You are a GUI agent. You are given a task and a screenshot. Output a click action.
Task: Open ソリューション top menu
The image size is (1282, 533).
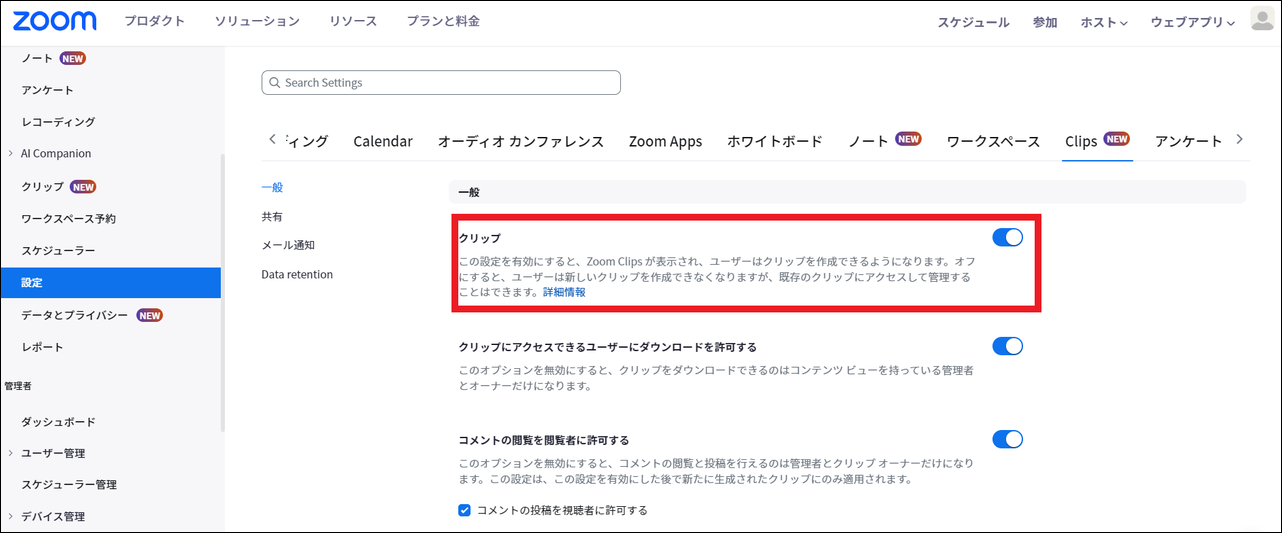coord(257,21)
